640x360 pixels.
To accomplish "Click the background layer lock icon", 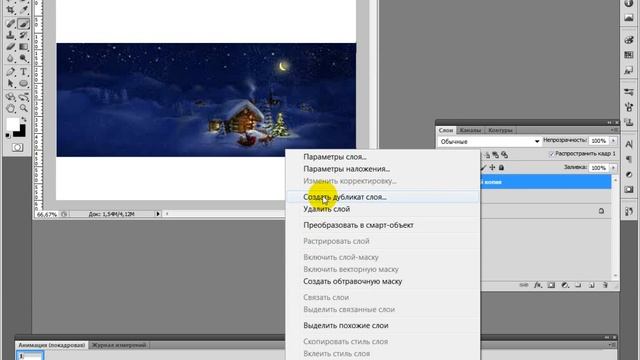I will pos(601,211).
